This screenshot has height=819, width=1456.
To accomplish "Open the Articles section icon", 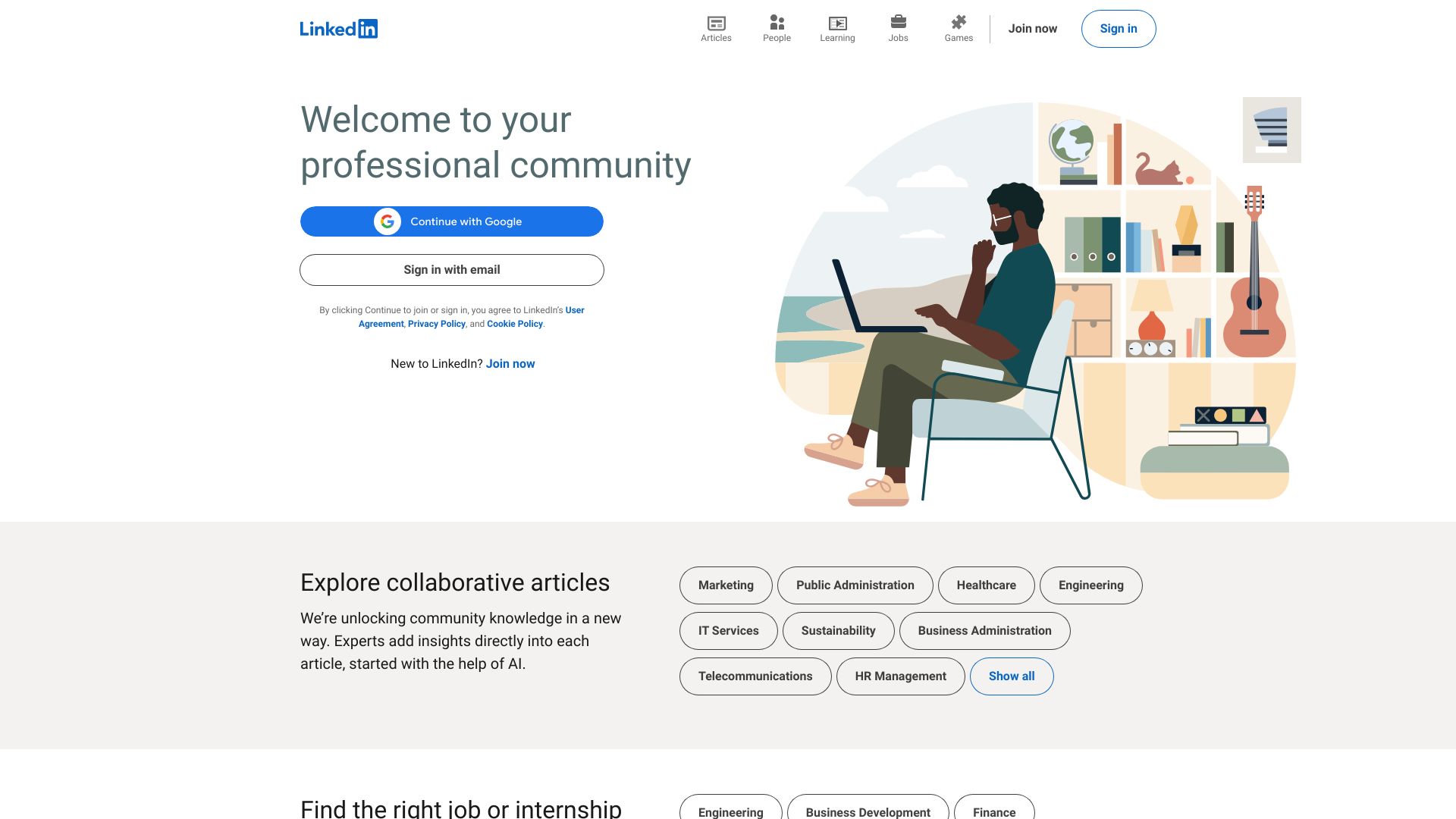I will (715, 22).
